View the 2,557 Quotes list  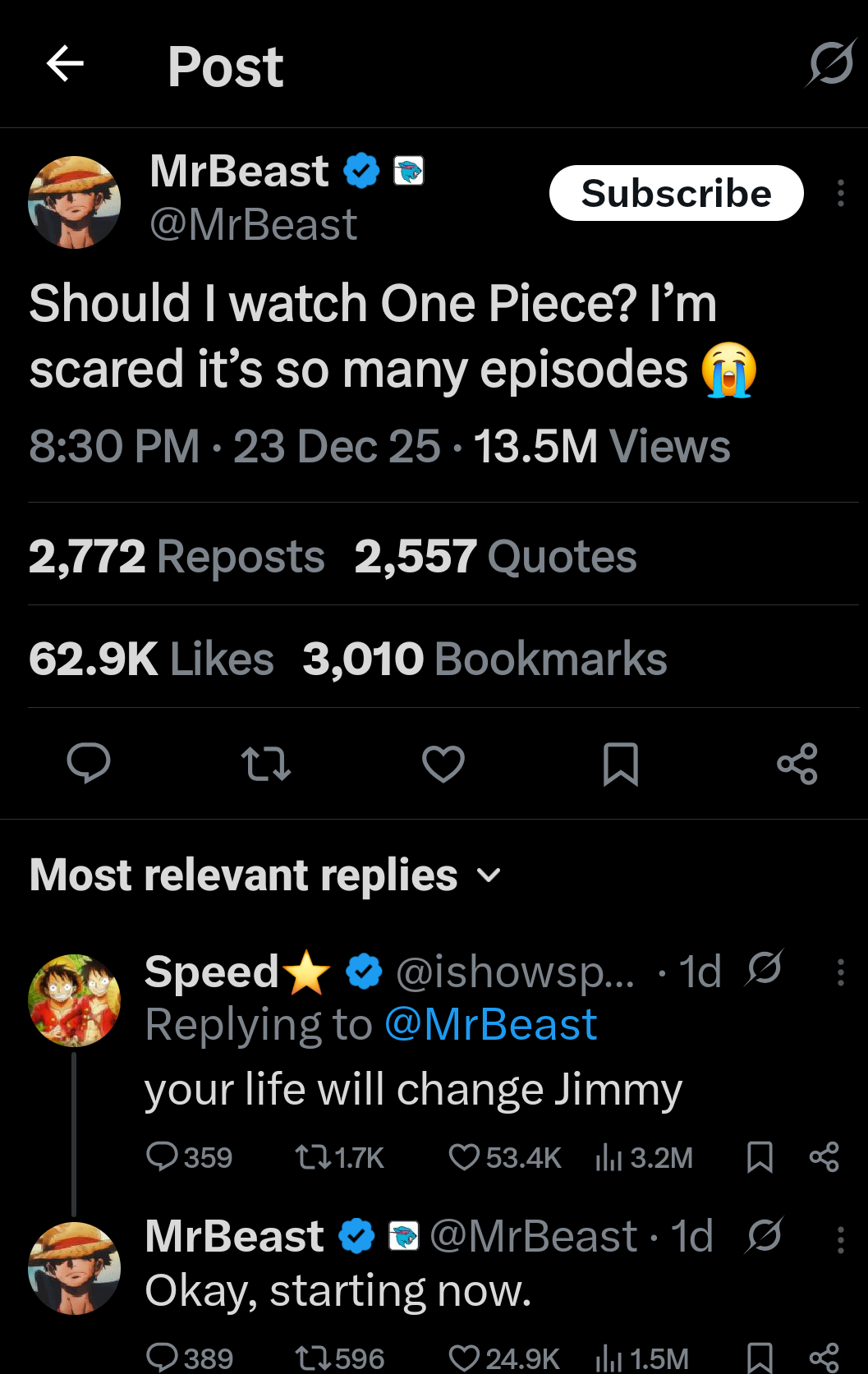coord(495,556)
